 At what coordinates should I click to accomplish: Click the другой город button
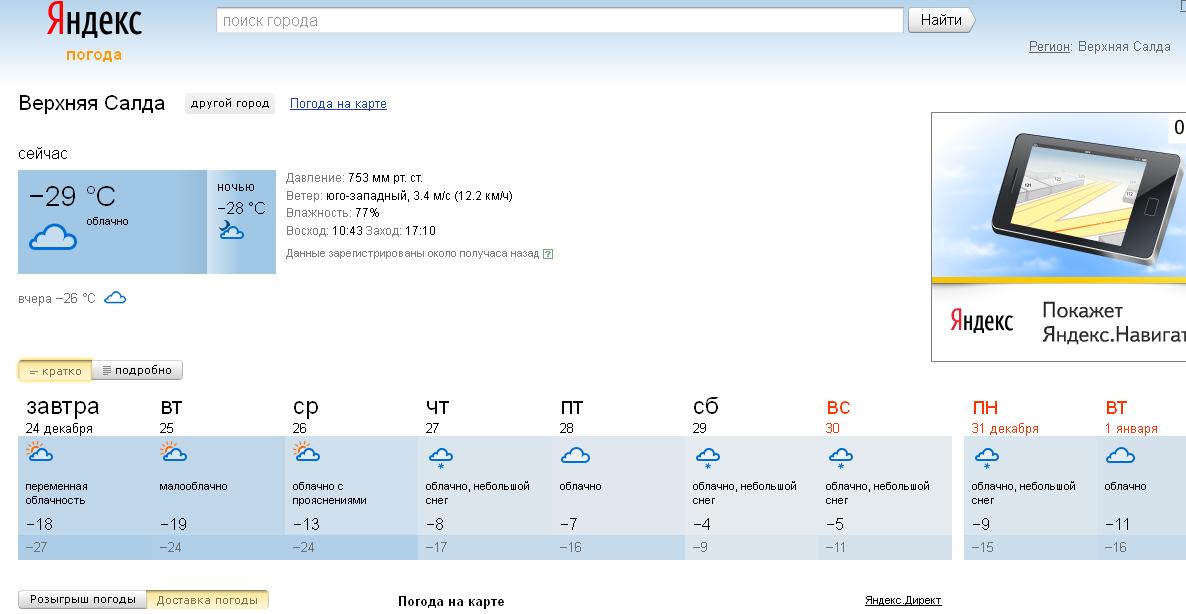coord(229,104)
